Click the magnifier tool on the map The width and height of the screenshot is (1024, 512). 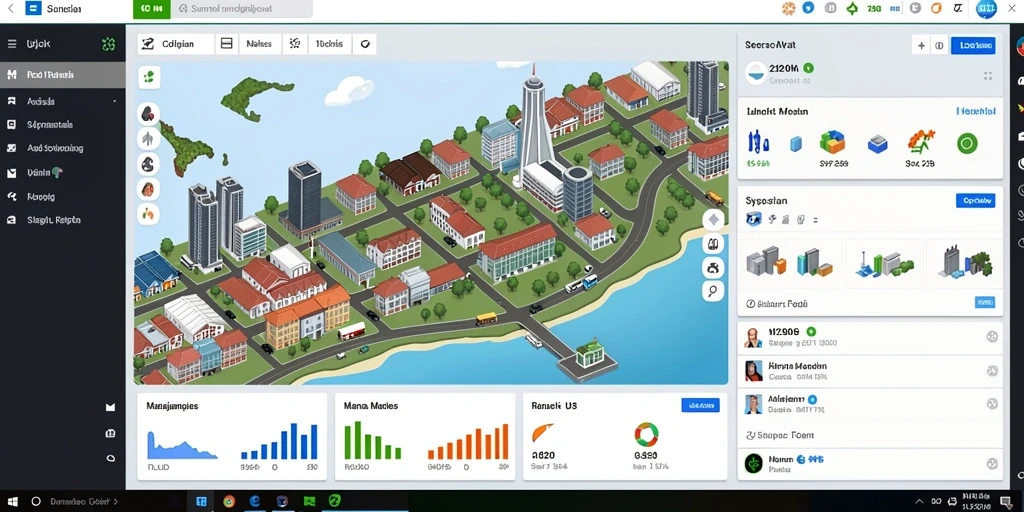click(712, 291)
